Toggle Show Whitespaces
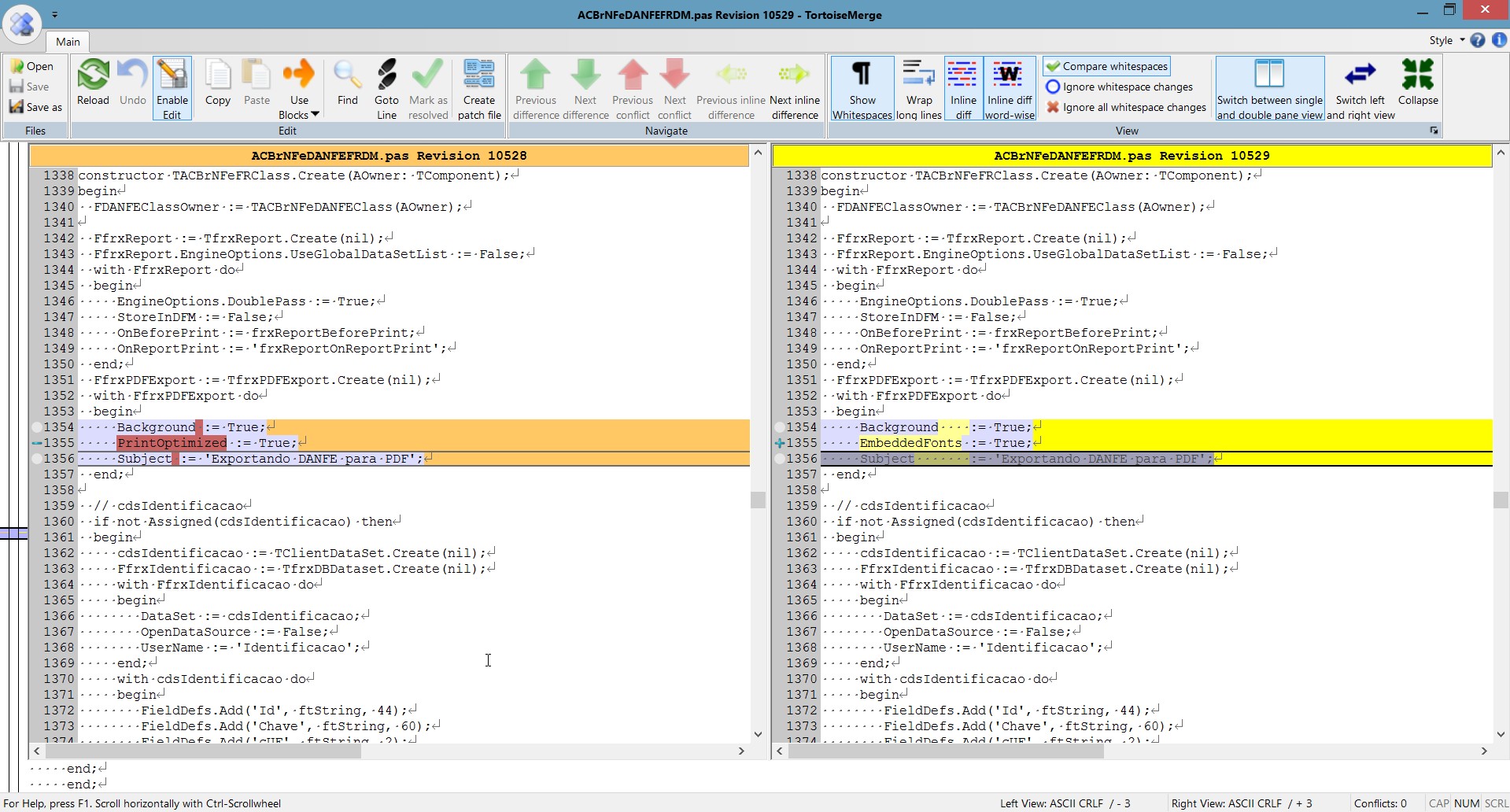 tap(862, 88)
